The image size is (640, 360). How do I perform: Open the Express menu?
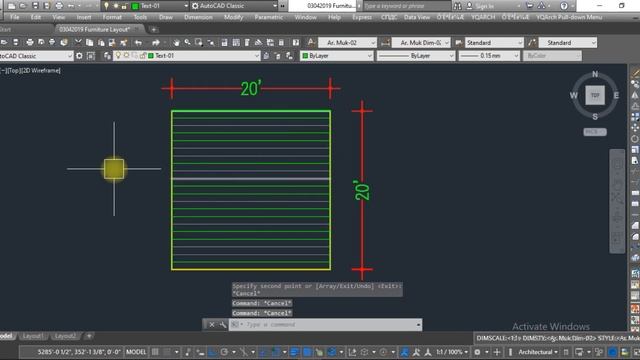(x=362, y=17)
